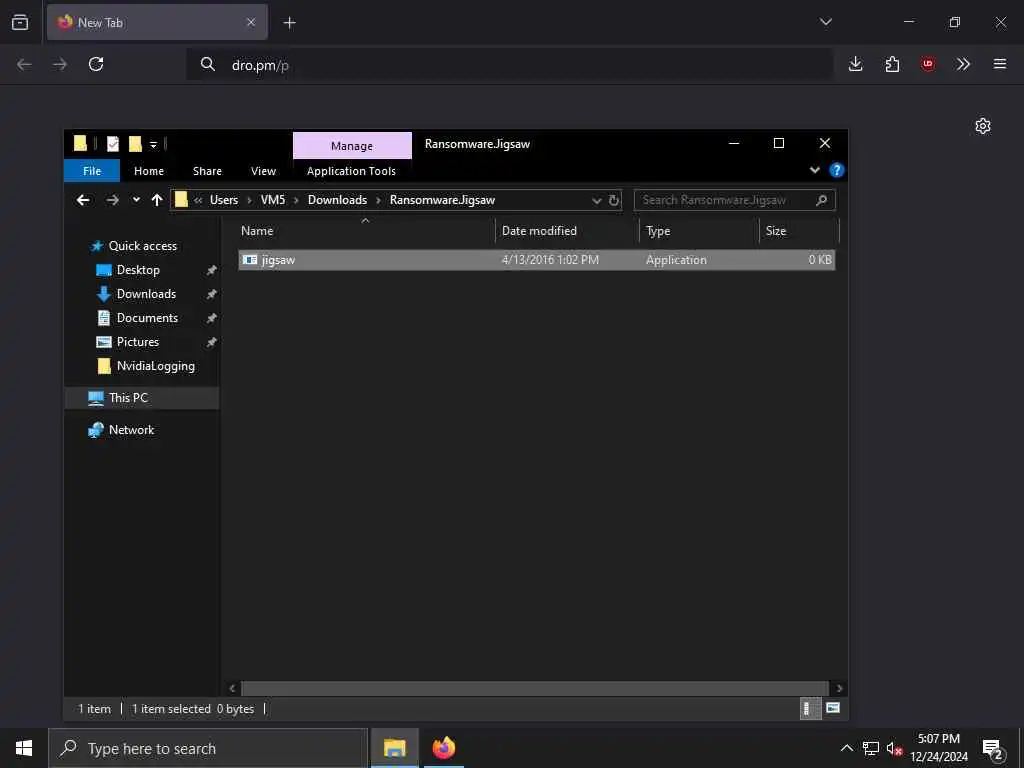1024x768 pixels.
Task: Open recent locations dropdown arrow
Action: click(x=136, y=200)
